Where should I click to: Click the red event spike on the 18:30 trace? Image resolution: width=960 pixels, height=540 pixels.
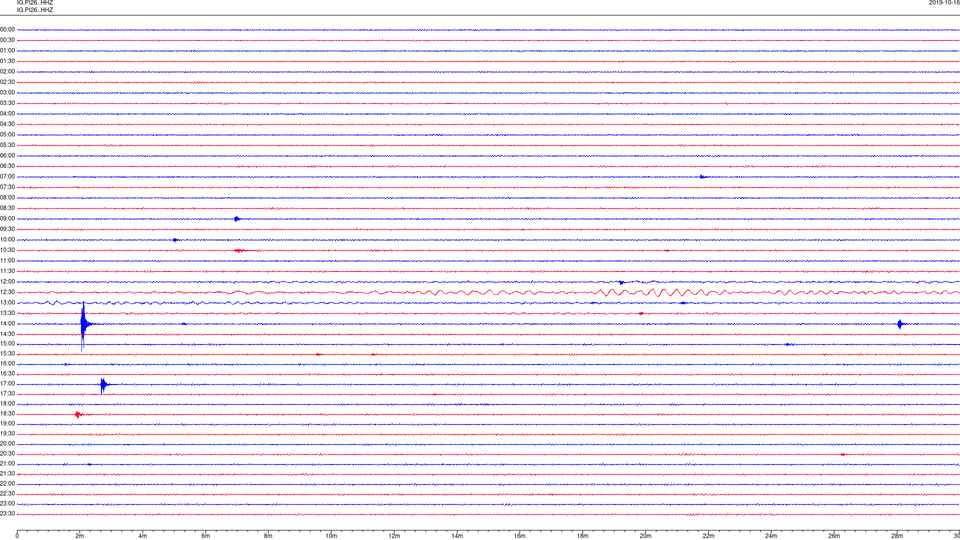pos(78,414)
